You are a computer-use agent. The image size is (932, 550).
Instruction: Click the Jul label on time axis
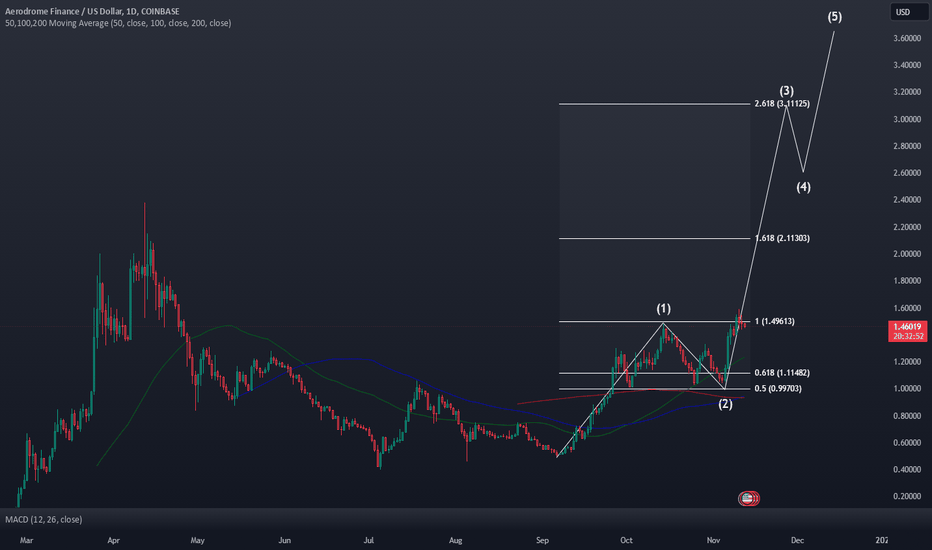369,540
